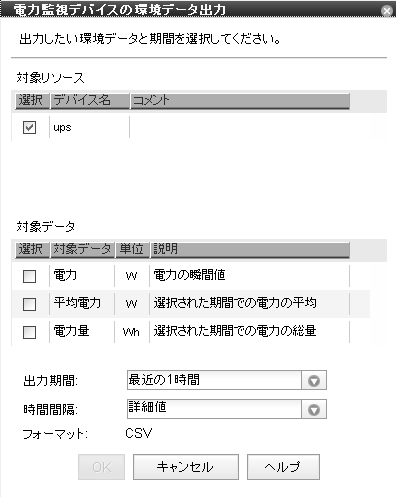Screen dimensions: 396x497
Task: Sort by the 対象データ column header
Action: coord(82,249)
